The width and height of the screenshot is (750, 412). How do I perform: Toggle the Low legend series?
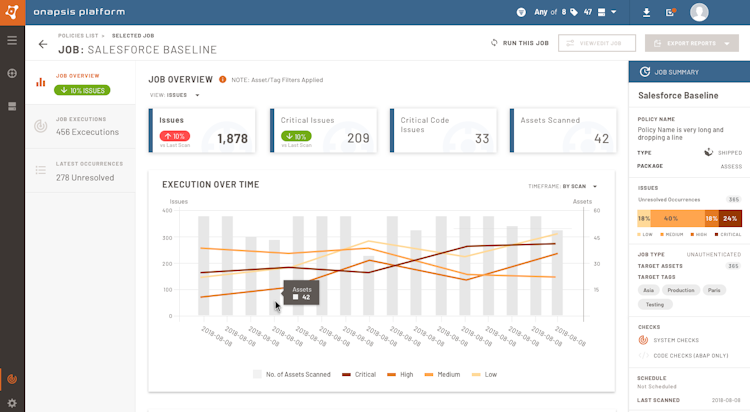click(484, 374)
